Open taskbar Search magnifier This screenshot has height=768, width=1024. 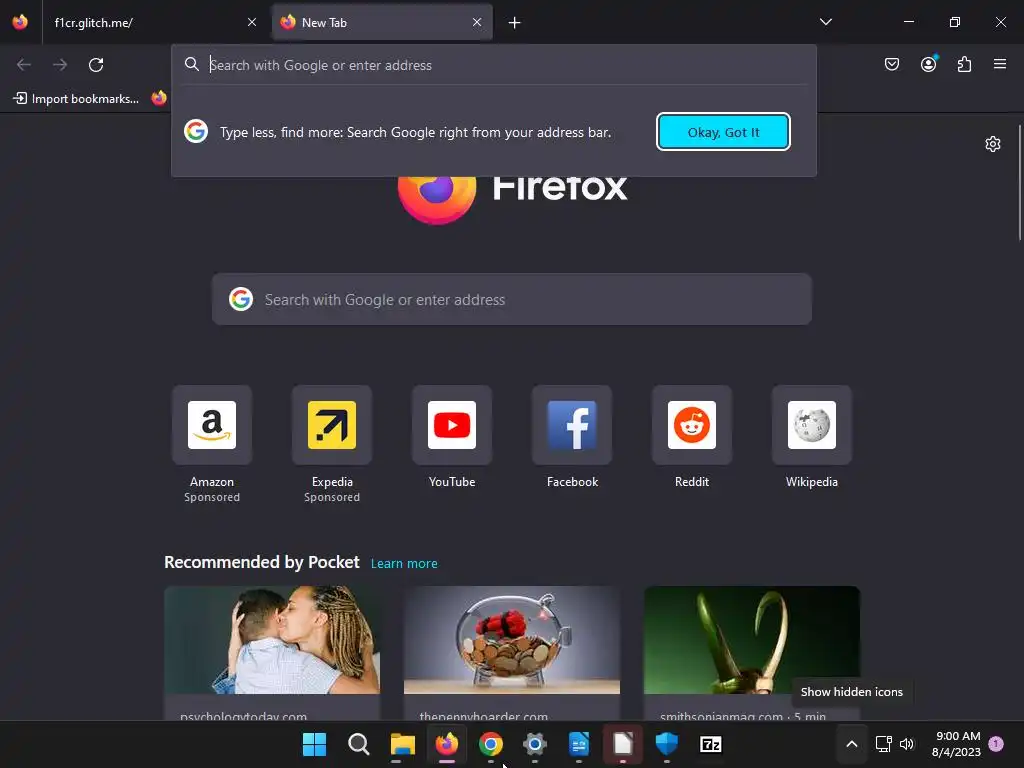(359, 744)
